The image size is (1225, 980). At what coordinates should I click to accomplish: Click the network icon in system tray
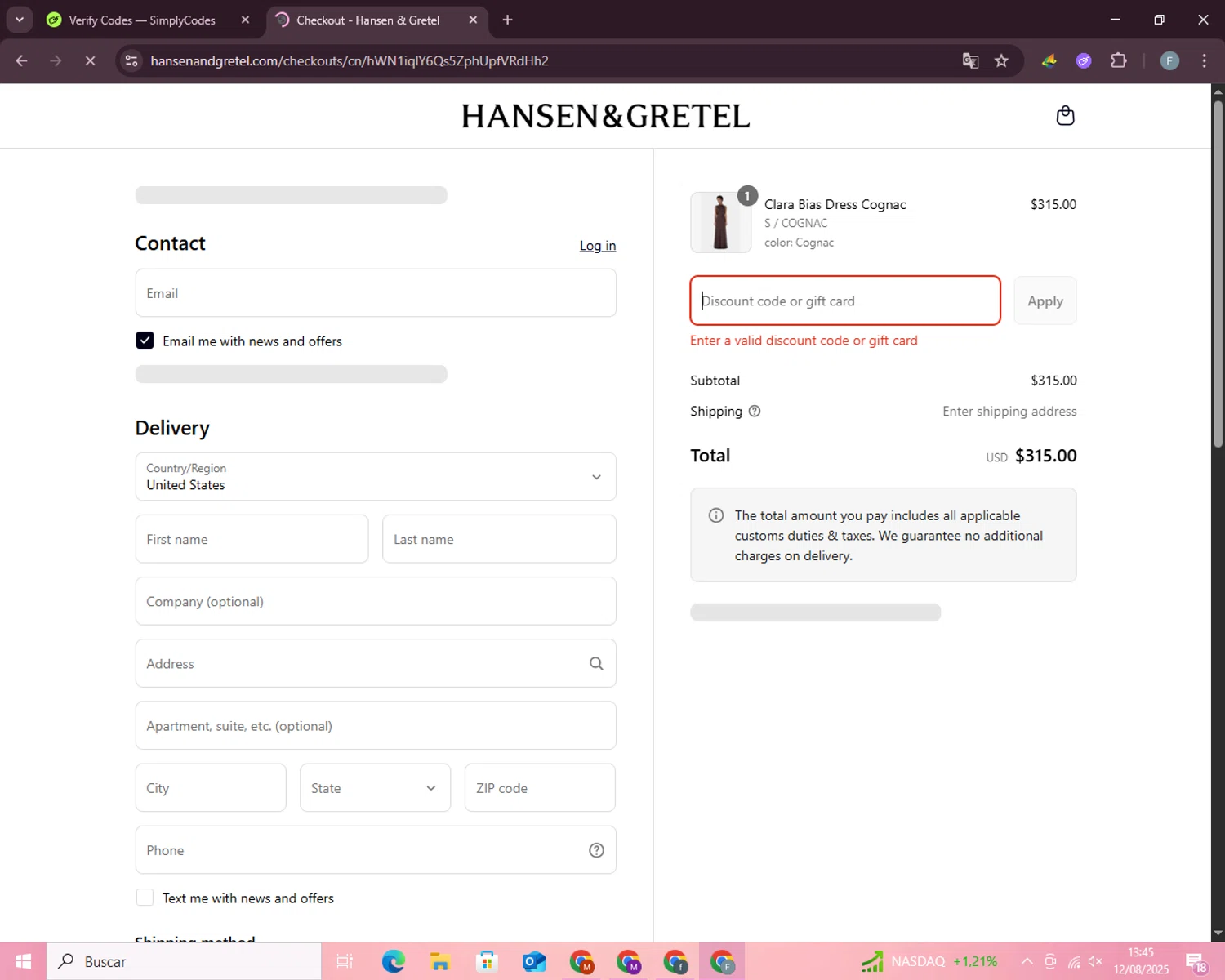pos(1074,961)
